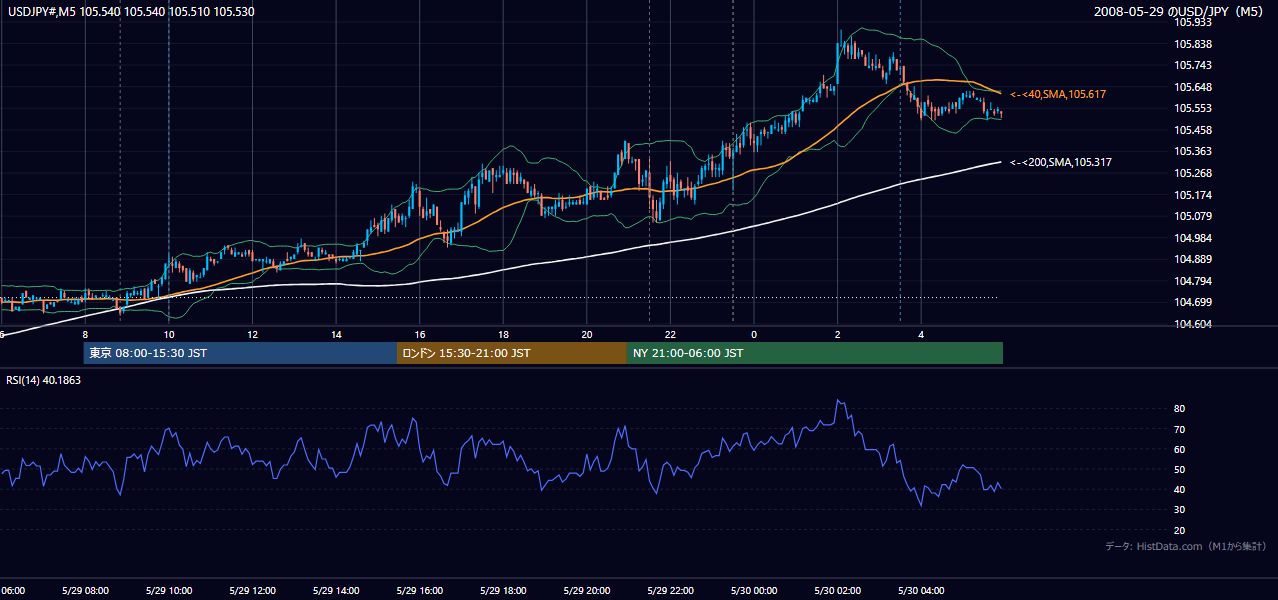Screen dimensions: 1278x600
Task: Click the 104.699 price axis label
Action: [x=1192, y=302]
